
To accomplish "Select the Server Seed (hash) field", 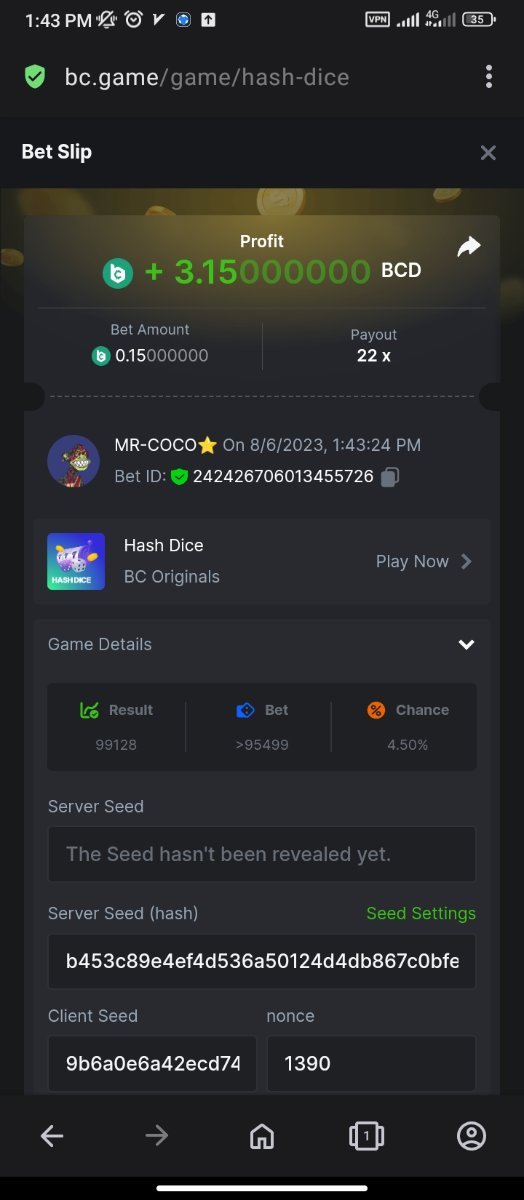I will coord(262,962).
